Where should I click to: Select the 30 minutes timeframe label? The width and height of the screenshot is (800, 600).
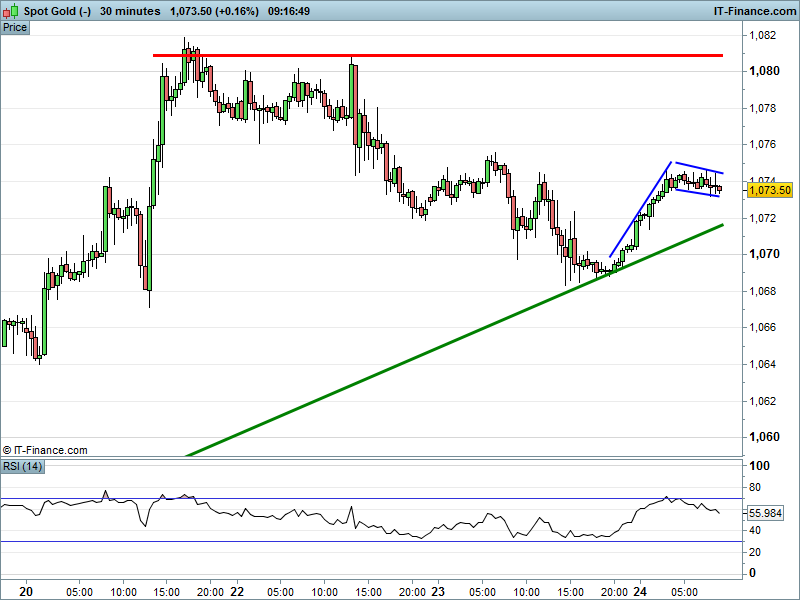coord(130,11)
